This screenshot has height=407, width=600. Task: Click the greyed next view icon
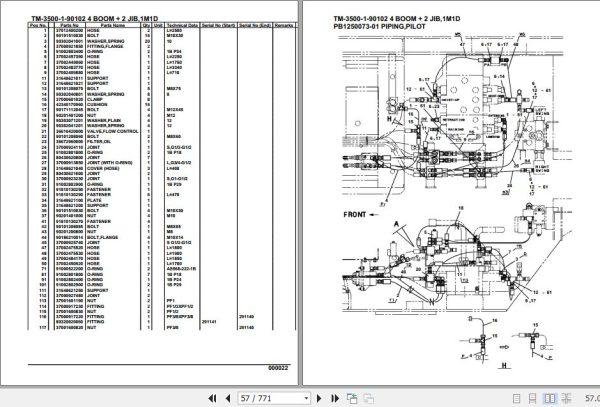click(369, 398)
